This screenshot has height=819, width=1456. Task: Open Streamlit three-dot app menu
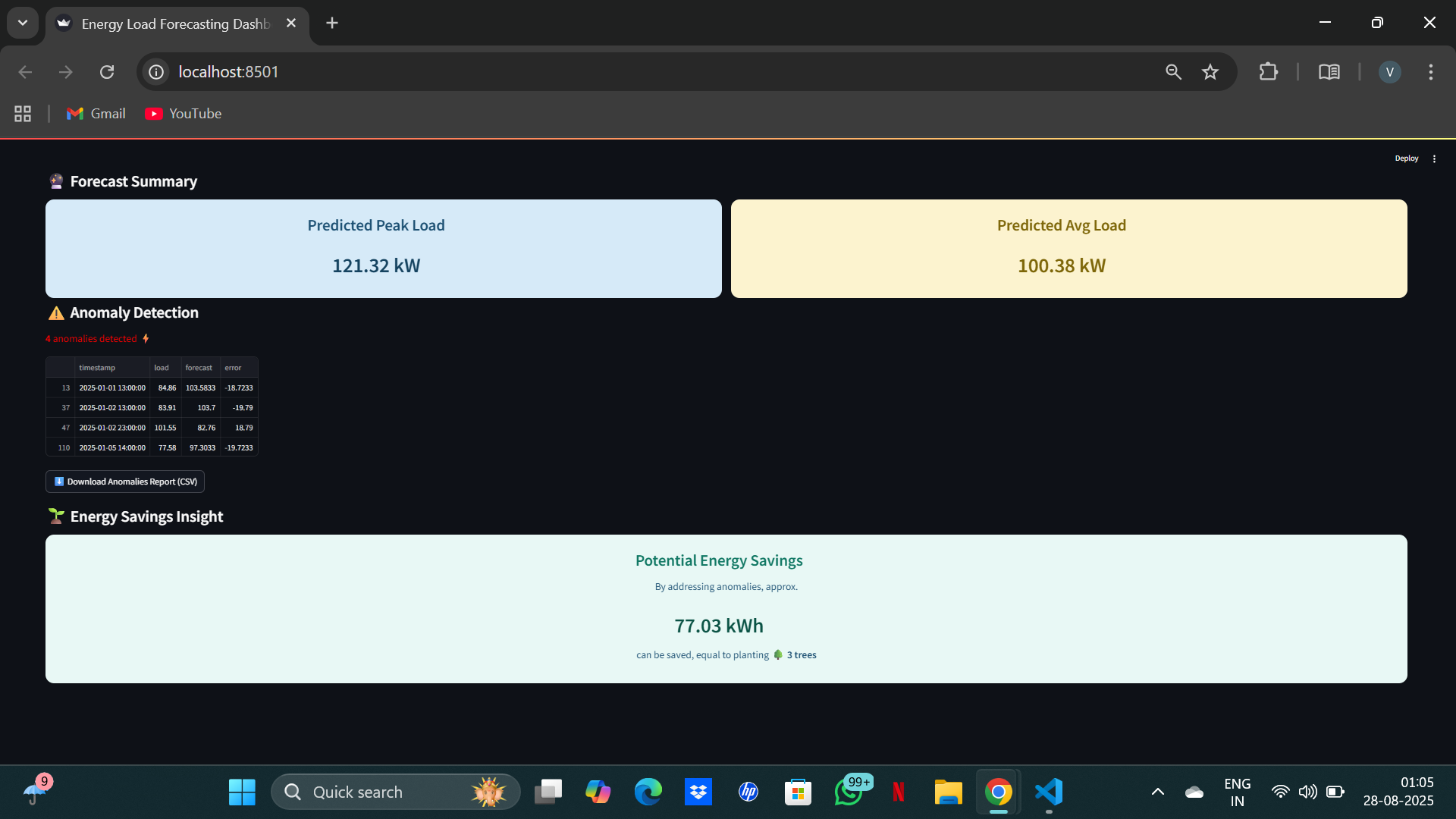tap(1434, 158)
